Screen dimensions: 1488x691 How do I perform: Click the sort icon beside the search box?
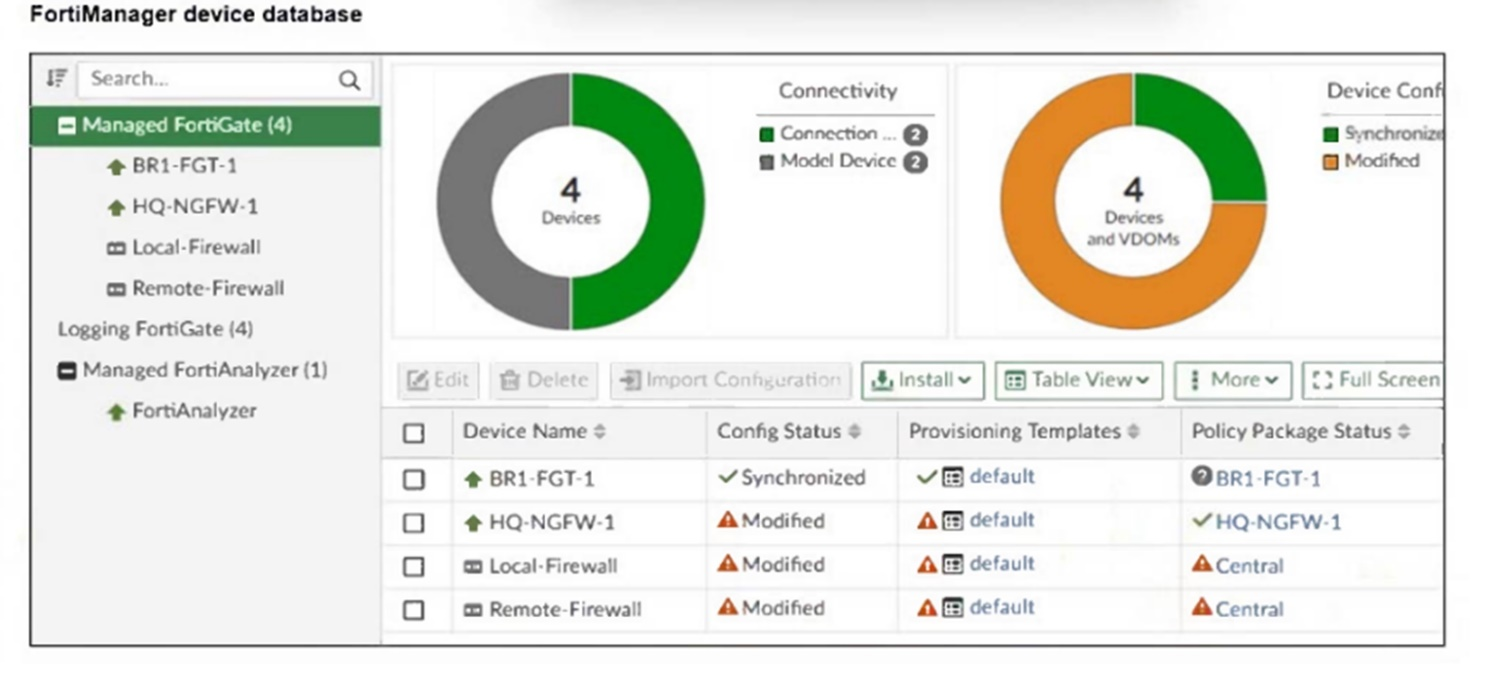[57, 78]
